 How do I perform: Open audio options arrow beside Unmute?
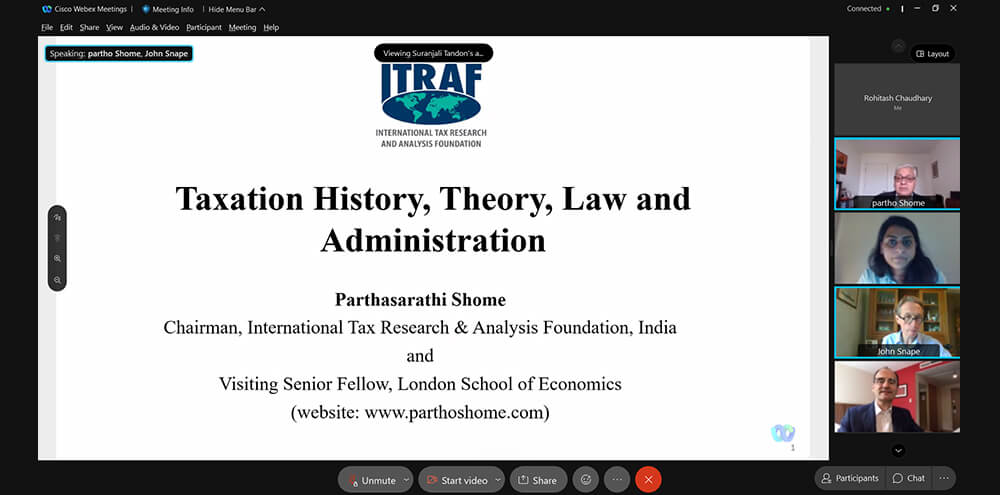[408, 480]
